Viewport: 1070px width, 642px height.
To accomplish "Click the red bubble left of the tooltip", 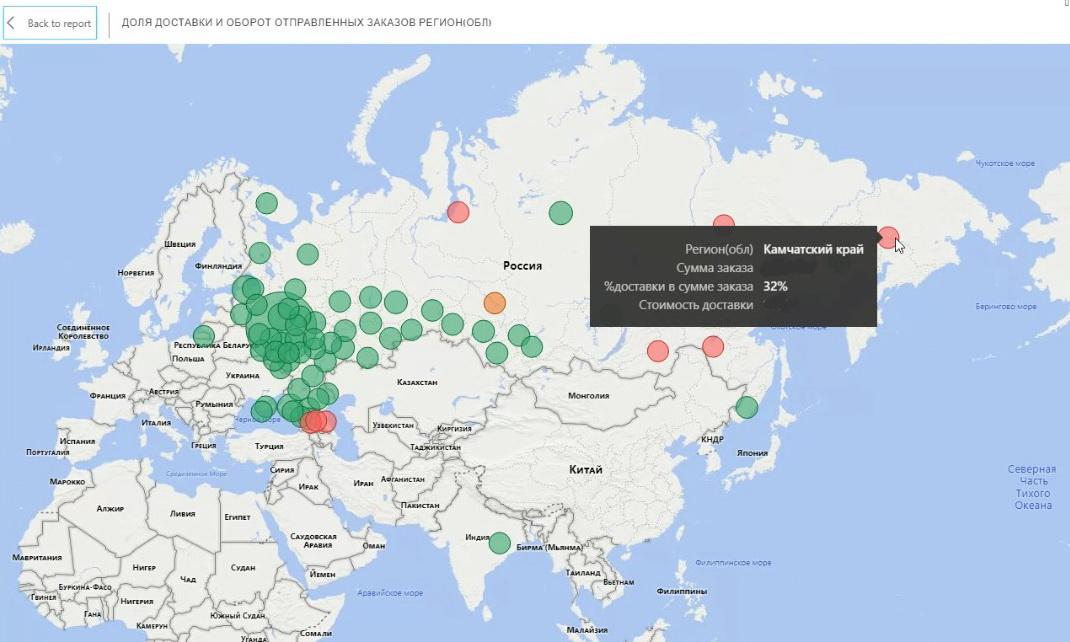I will (458, 212).
